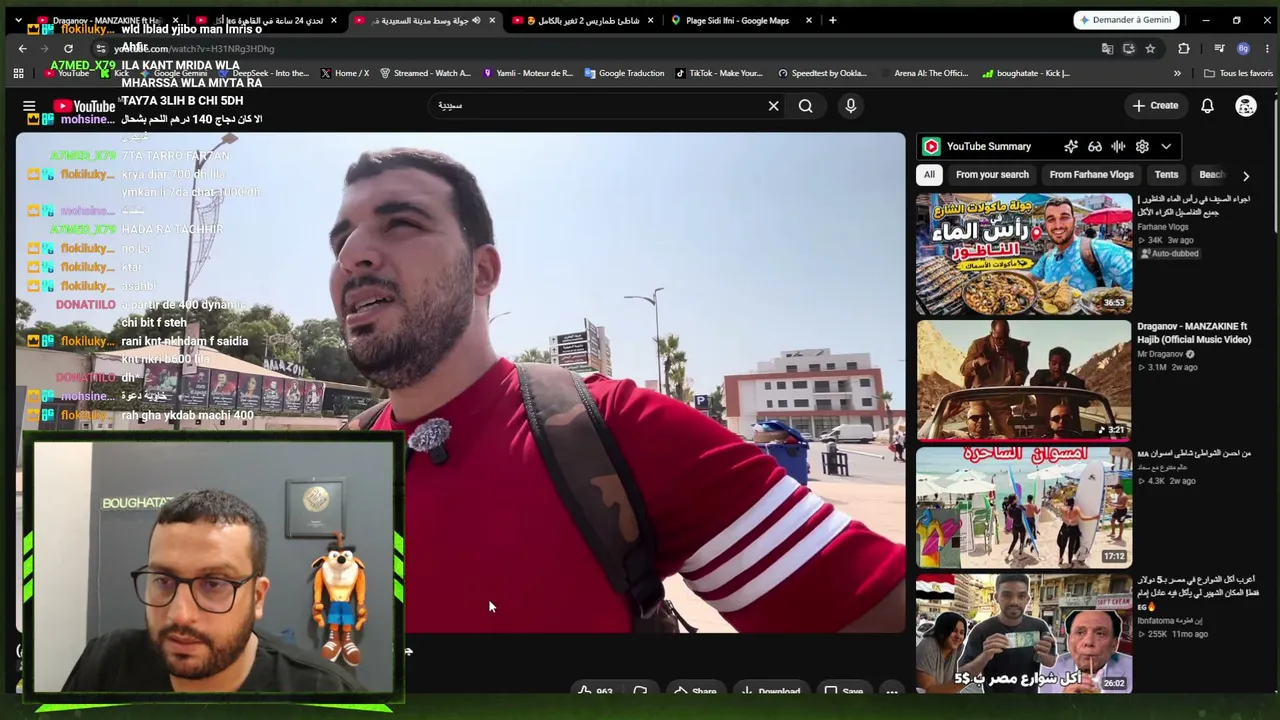Save the video to a playlist
The width and height of the screenshot is (1280, 720).
843,691
